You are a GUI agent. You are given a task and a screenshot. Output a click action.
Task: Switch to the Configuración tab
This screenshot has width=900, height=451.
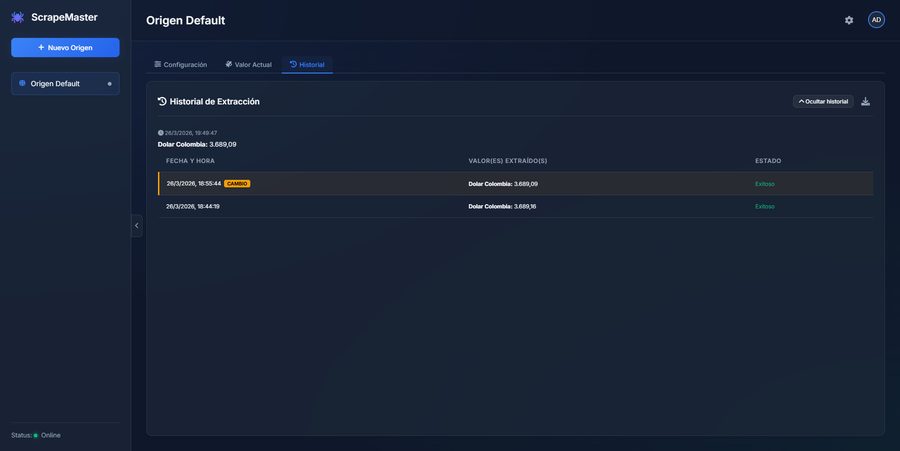point(181,64)
